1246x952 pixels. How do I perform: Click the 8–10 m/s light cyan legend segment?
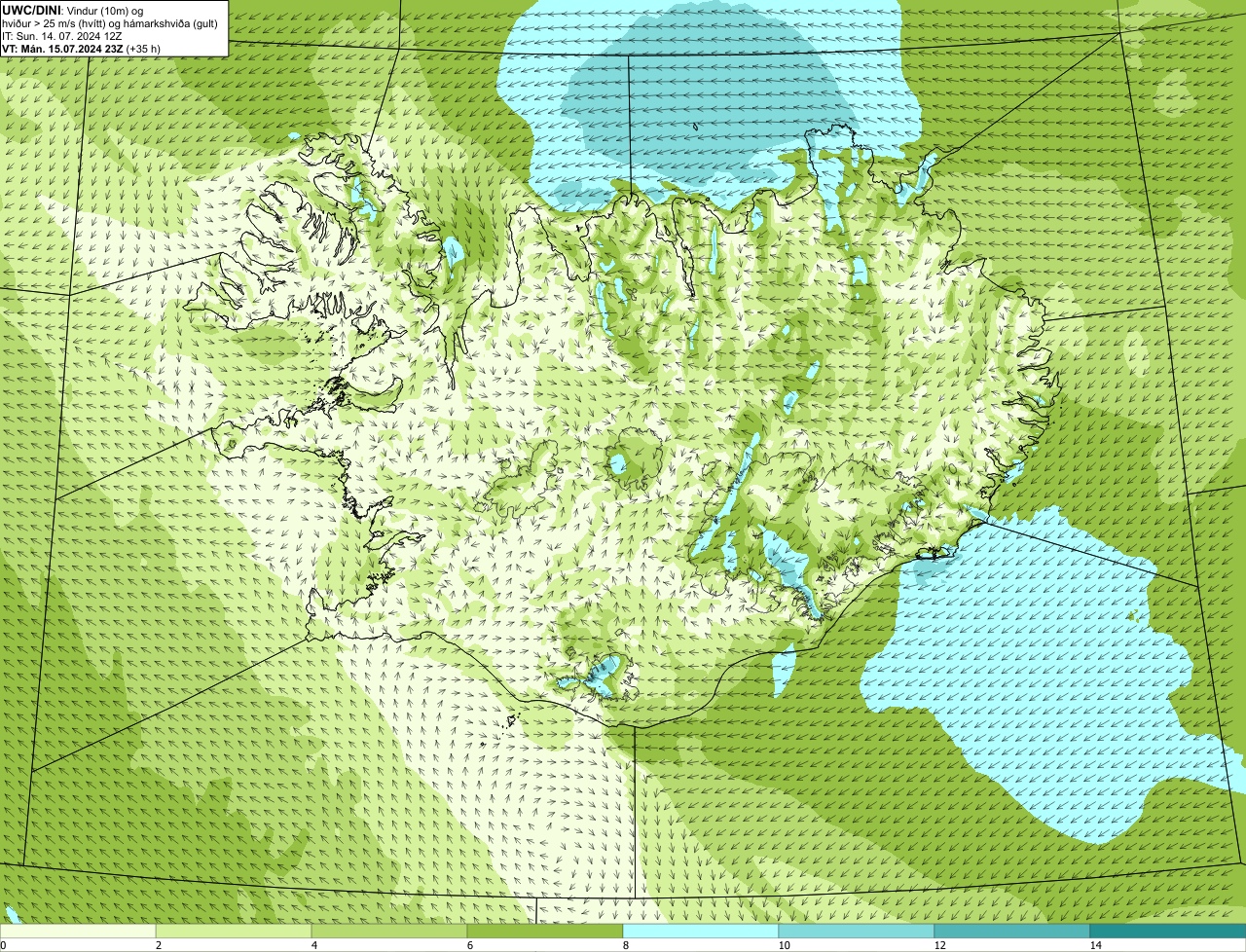click(701, 931)
